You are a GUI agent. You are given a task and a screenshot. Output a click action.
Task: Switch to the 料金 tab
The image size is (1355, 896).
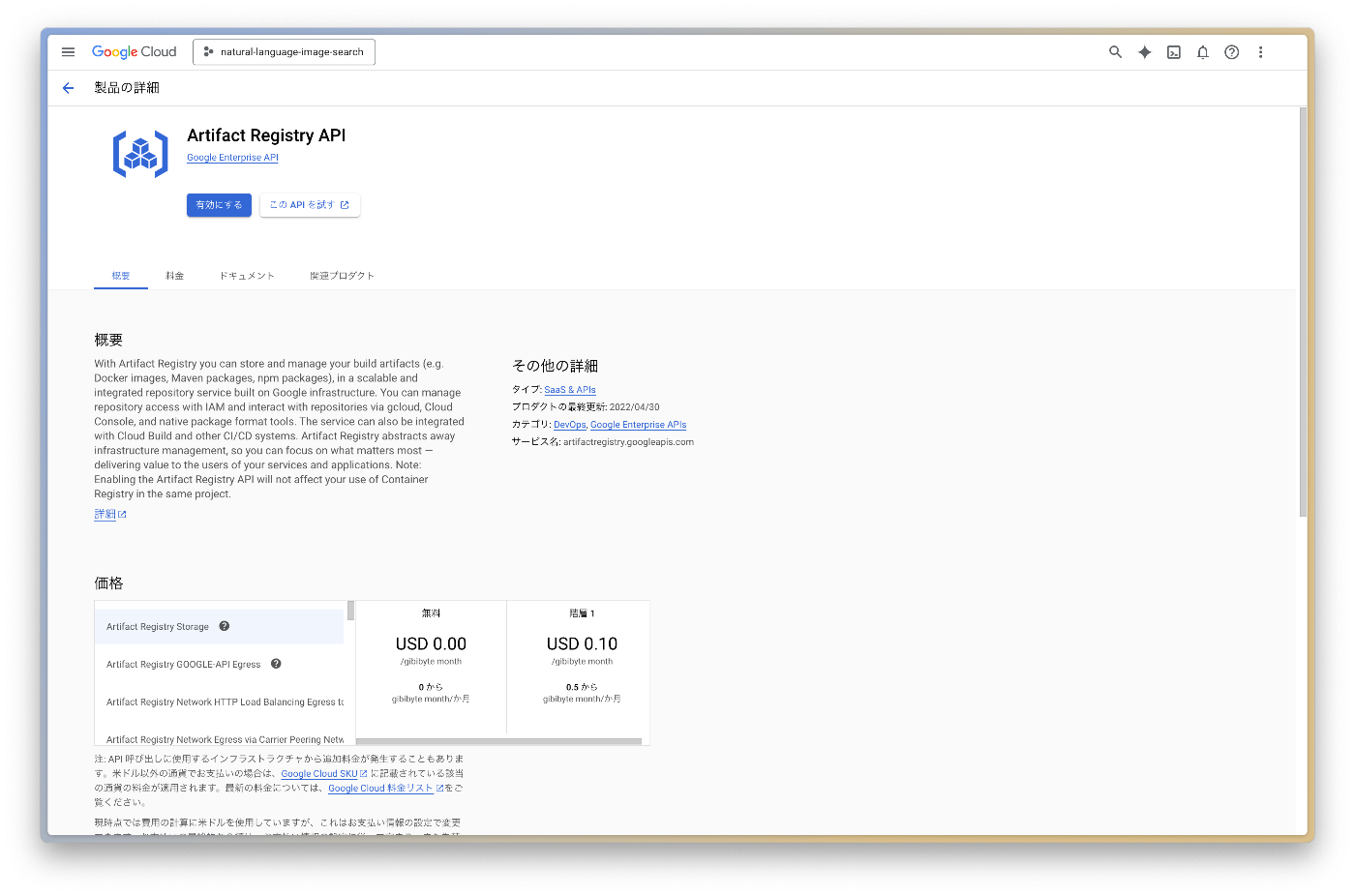[174, 276]
